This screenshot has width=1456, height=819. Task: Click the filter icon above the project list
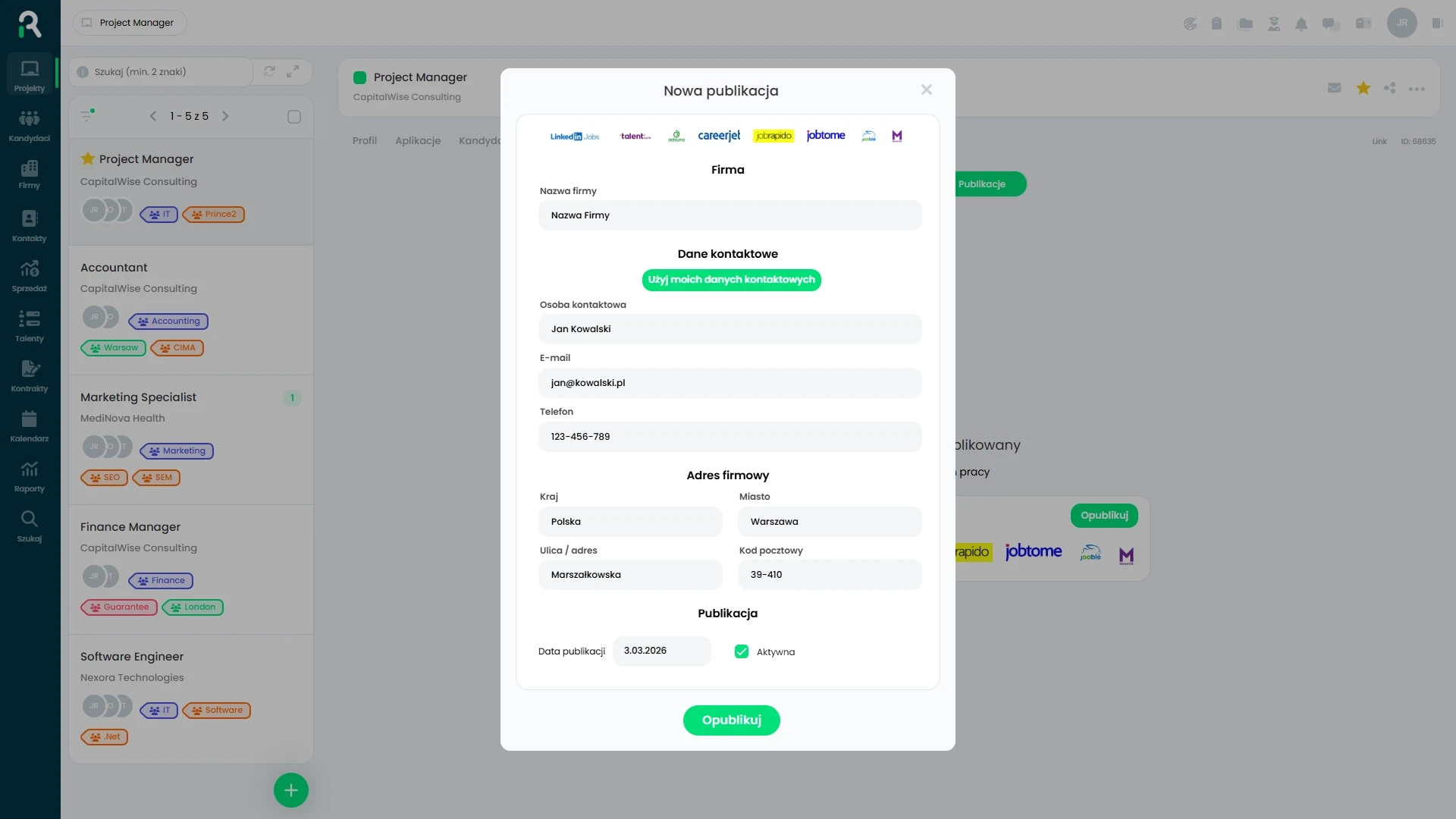click(x=86, y=116)
